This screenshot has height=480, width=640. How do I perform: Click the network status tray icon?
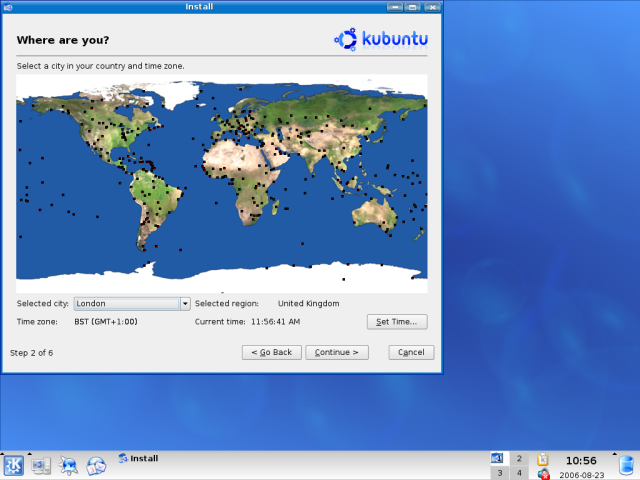[x=543, y=474]
